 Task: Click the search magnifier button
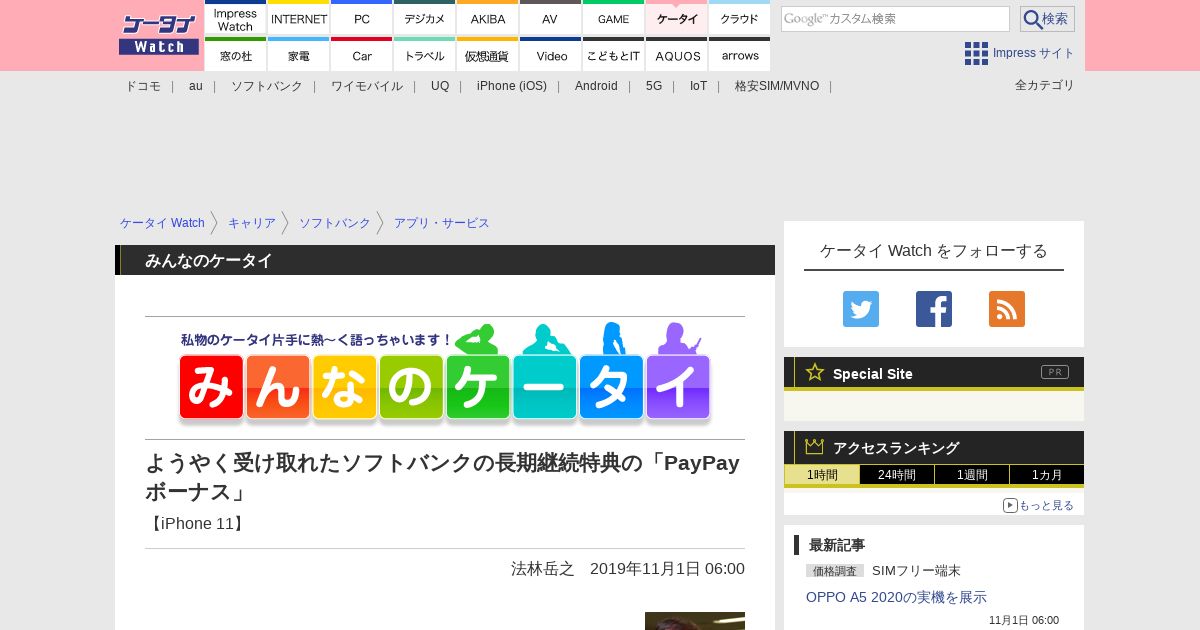point(1047,19)
